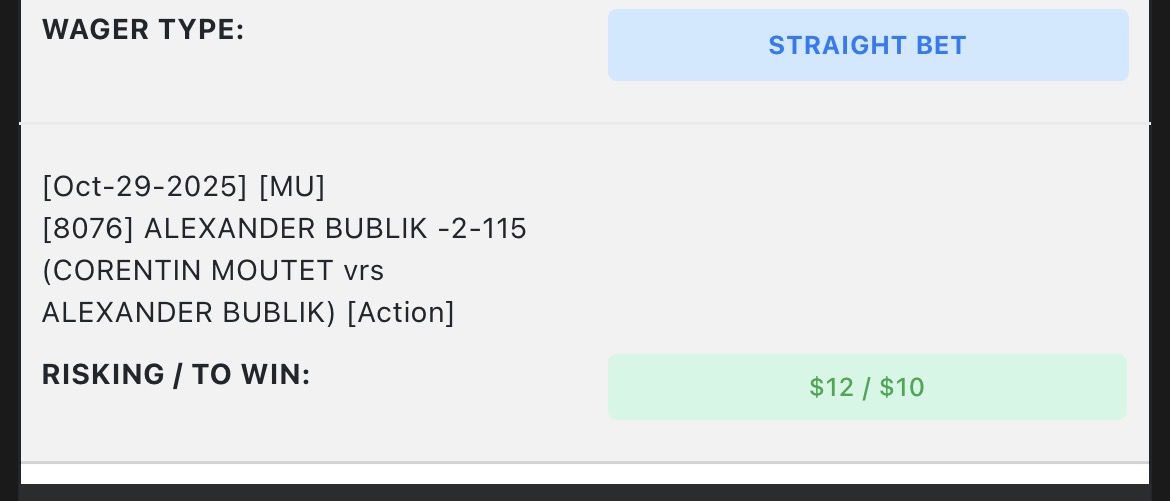Screen dimensions: 1170x501
Task: Click the STRAIGHT BET button
Action: point(867,45)
